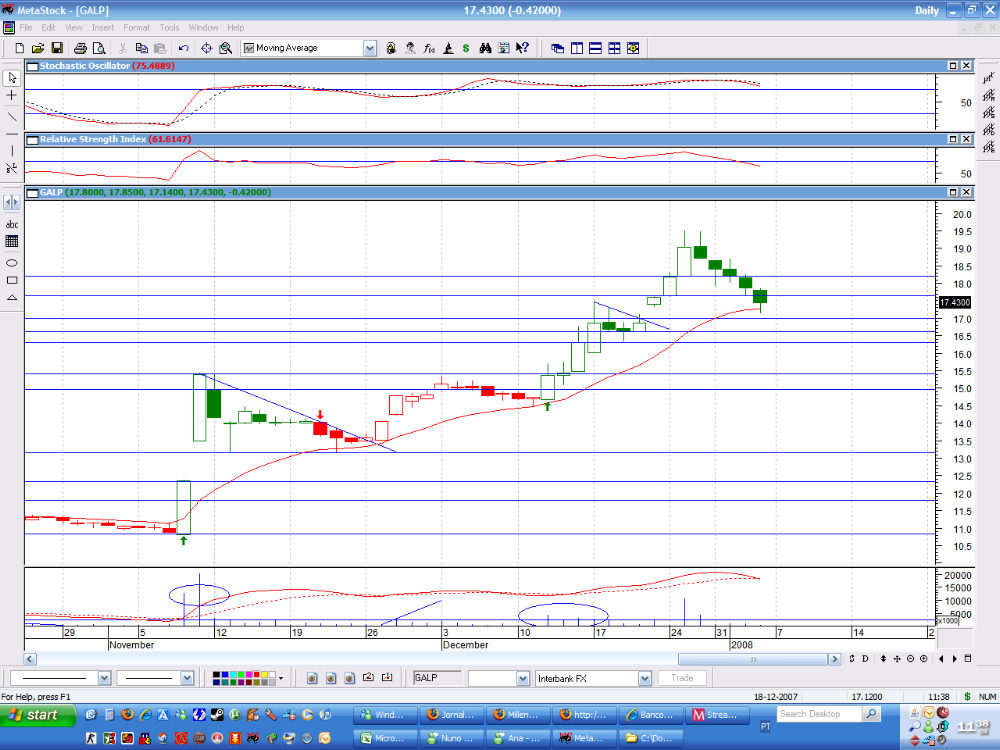The height and width of the screenshot is (750, 1000).
Task: Tile windows in columns icon
Action: pyautogui.click(x=577, y=48)
